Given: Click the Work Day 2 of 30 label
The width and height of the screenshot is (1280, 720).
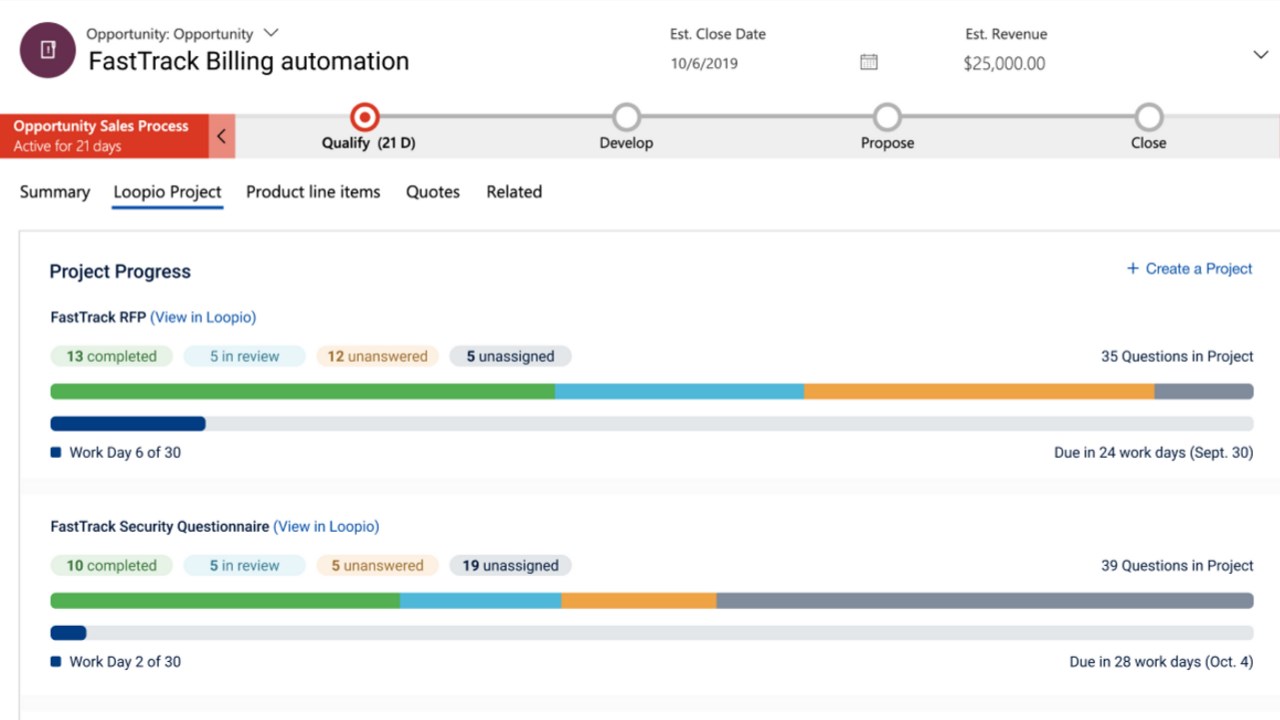Looking at the screenshot, I should point(125,661).
